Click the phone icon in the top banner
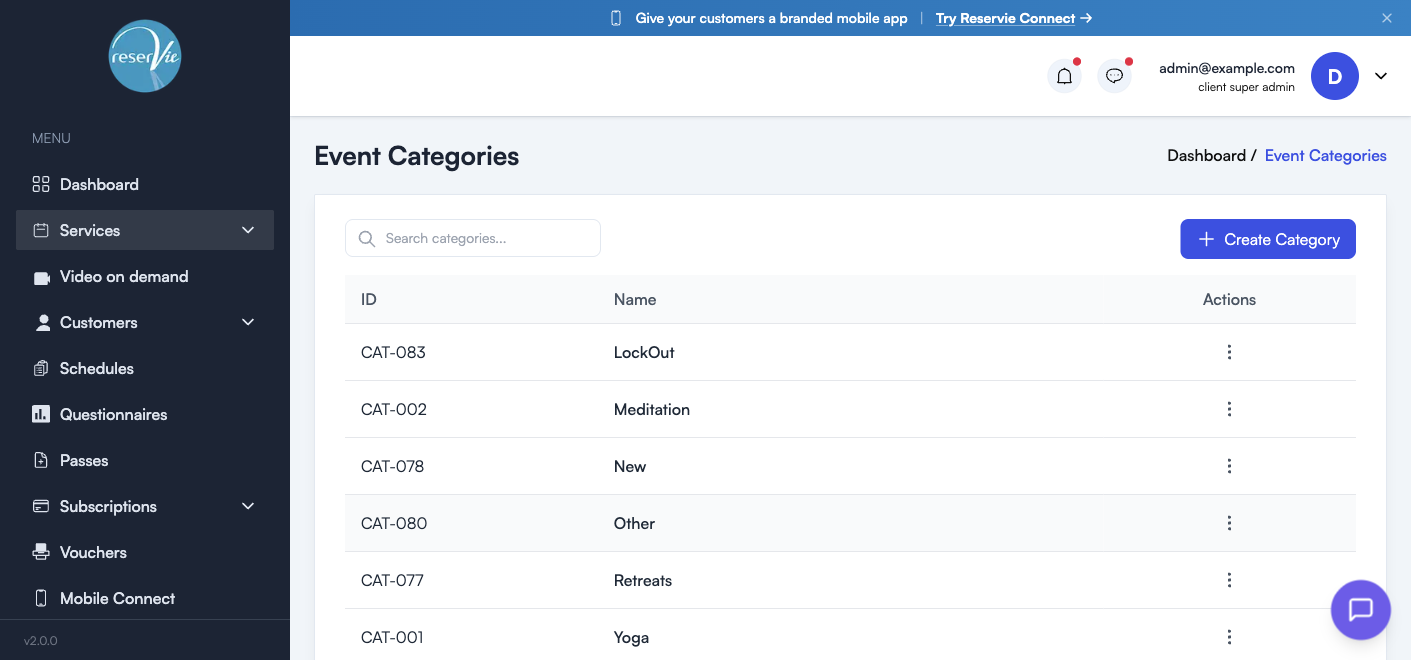This screenshot has width=1411, height=660. point(616,18)
